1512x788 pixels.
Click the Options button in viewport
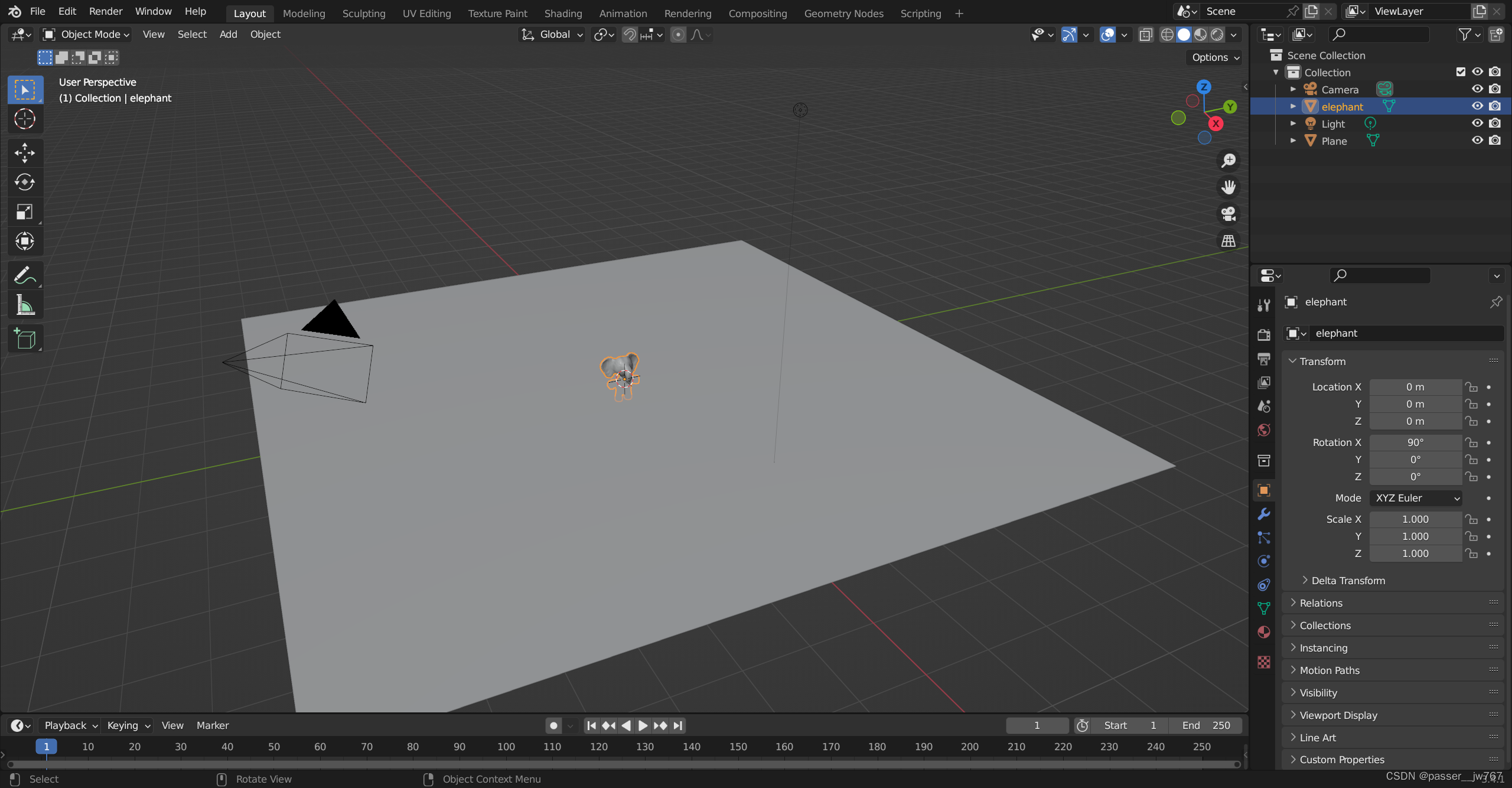1214,57
